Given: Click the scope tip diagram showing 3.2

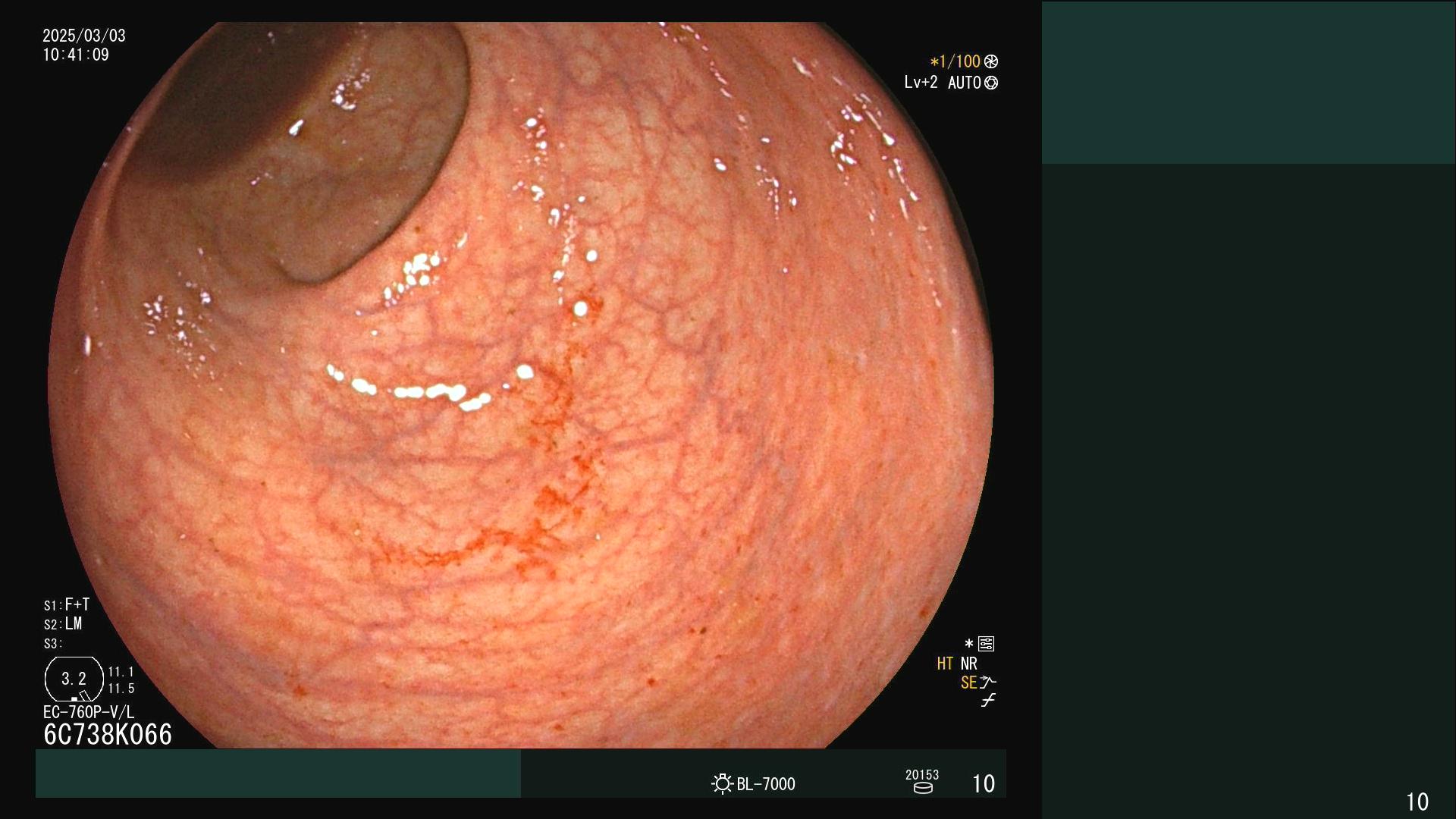Looking at the screenshot, I should (x=74, y=679).
